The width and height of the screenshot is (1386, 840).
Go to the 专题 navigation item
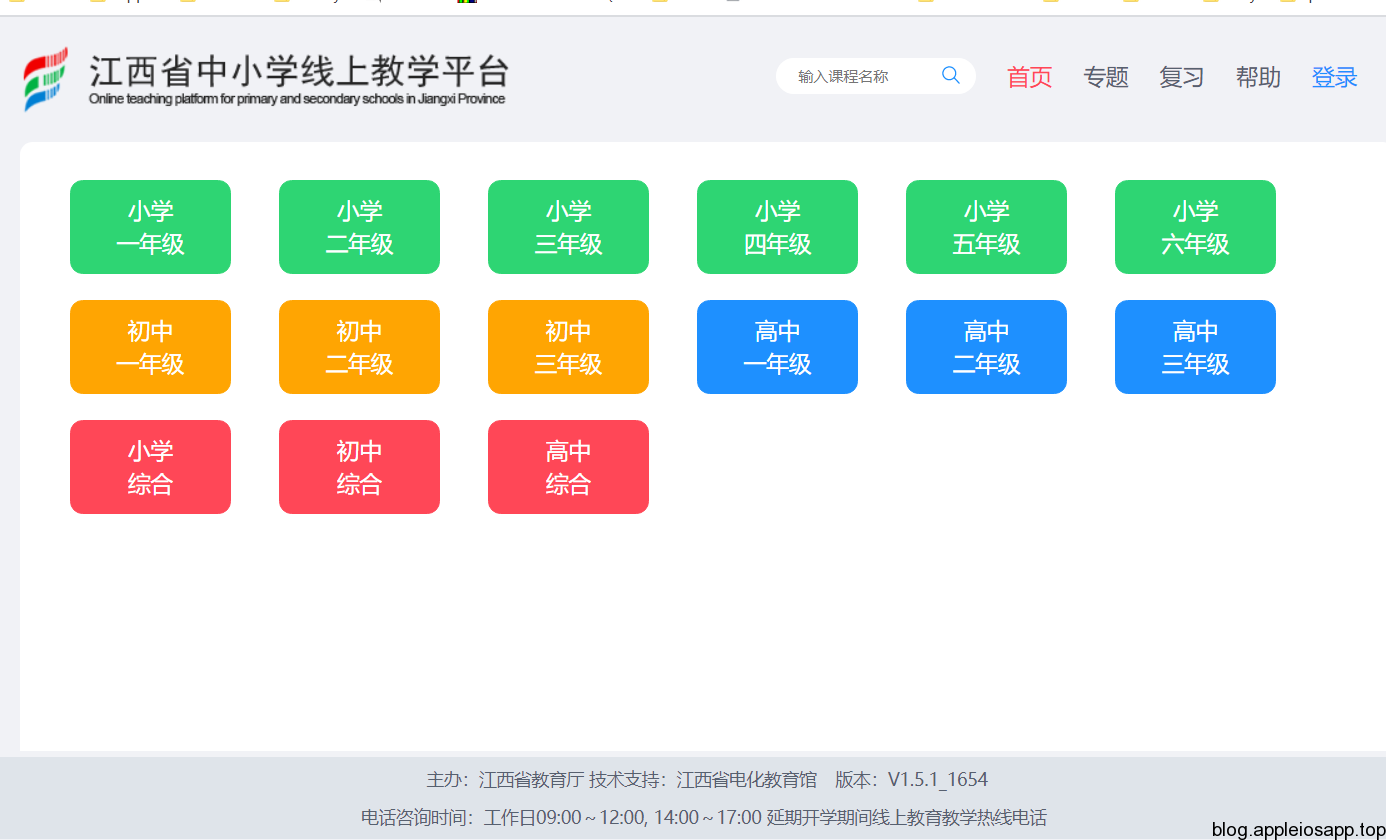(1105, 77)
